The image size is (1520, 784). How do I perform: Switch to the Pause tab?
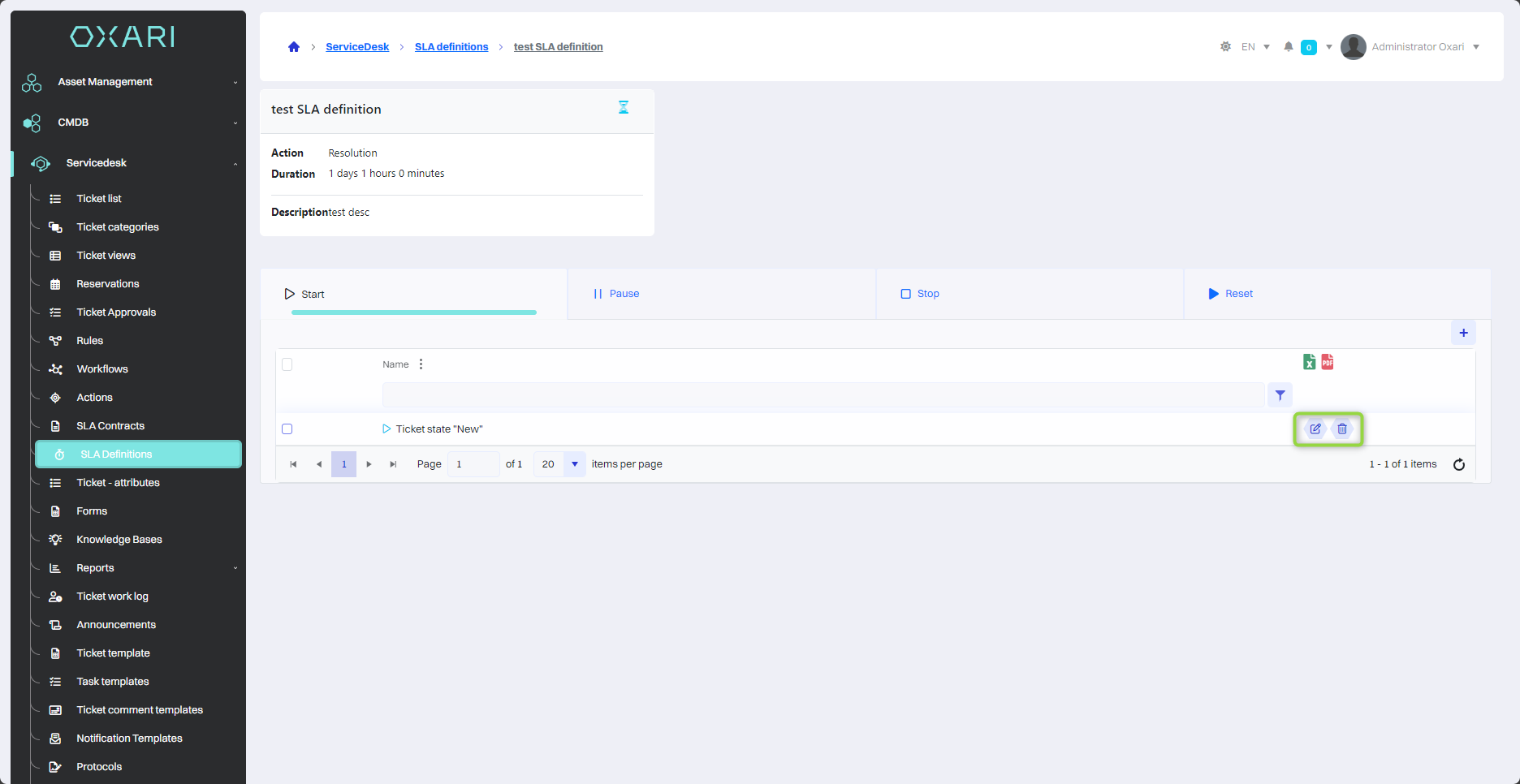click(616, 294)
